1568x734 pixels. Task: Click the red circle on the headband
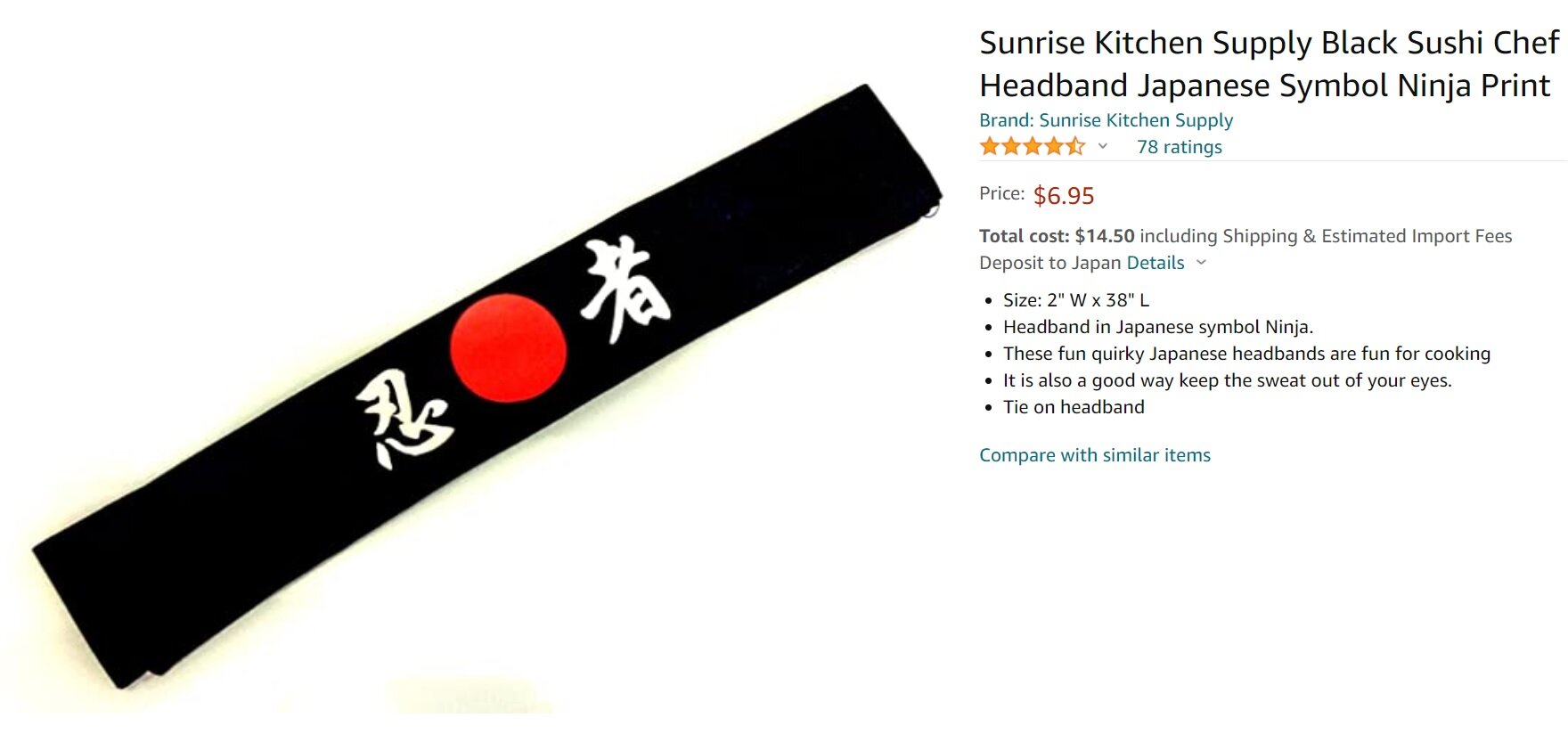click(508, 347)
